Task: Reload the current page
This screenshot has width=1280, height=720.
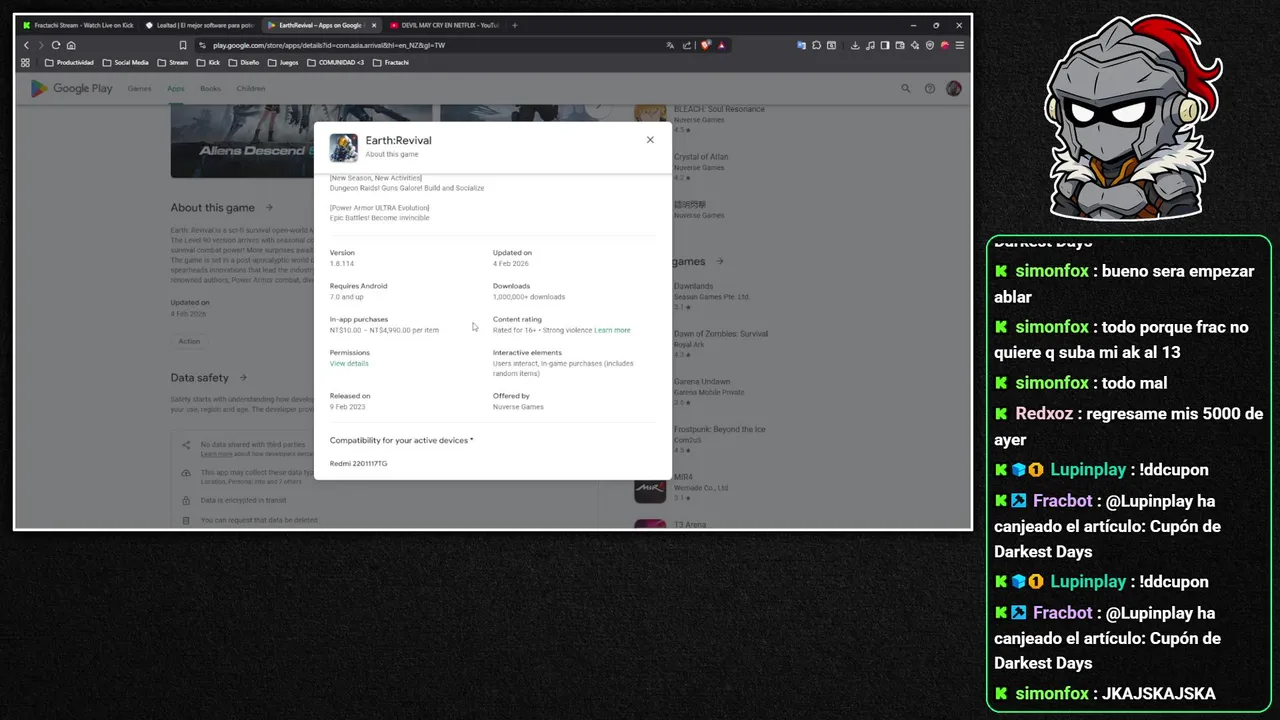Action: (56, 45)
